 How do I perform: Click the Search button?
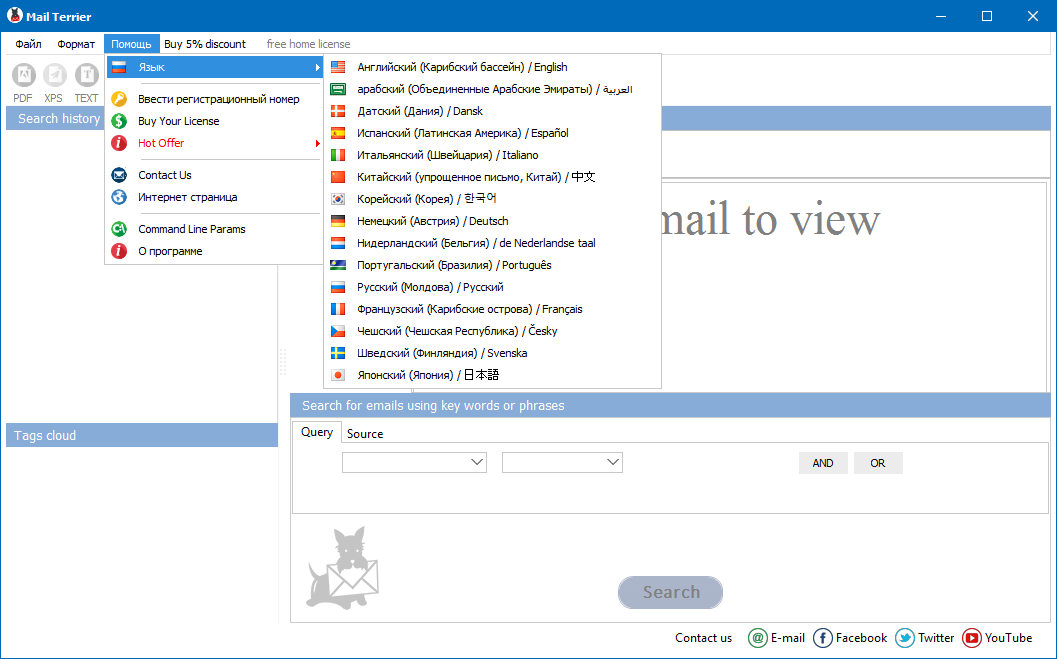[x=671, y=592]
